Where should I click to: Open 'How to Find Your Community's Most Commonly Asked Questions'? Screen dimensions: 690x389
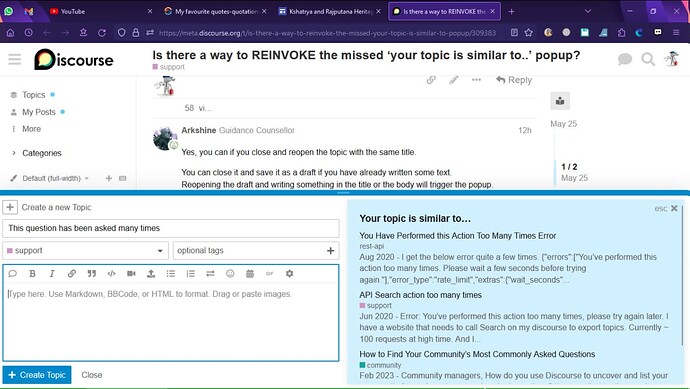click(477, 354)
